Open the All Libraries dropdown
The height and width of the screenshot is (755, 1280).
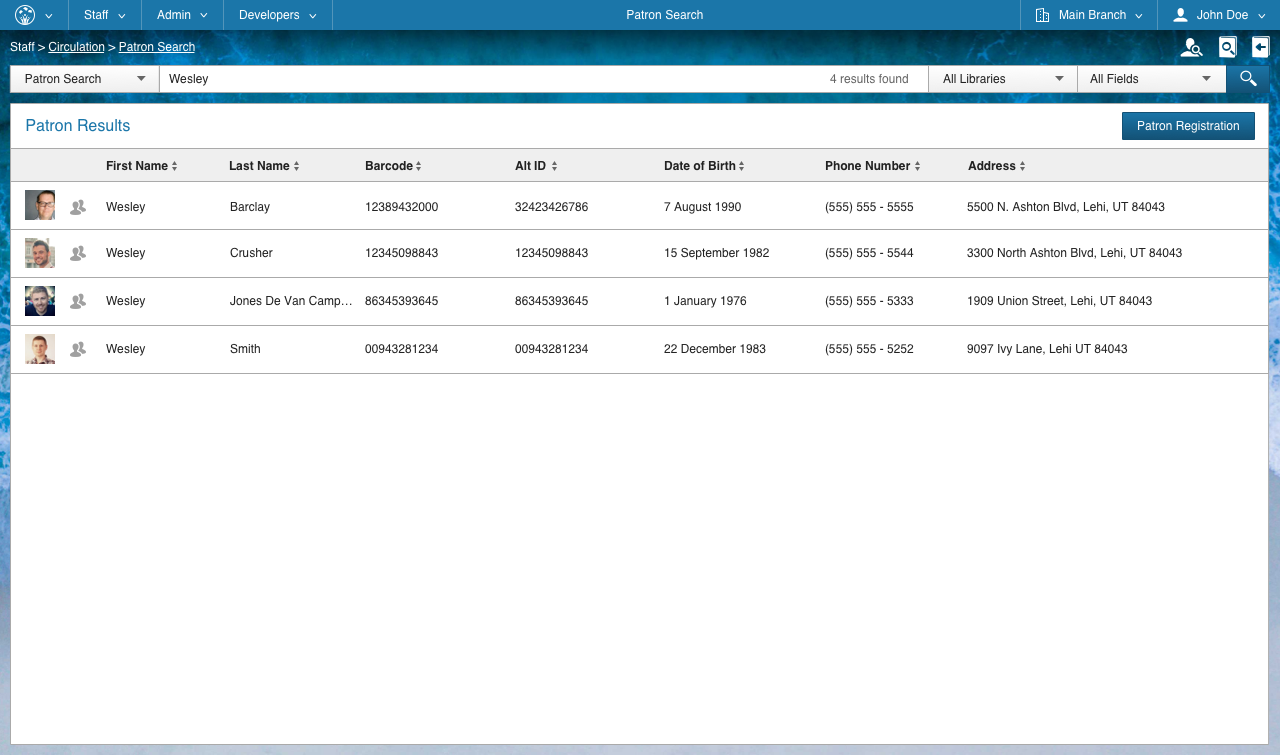point(1001,78)
